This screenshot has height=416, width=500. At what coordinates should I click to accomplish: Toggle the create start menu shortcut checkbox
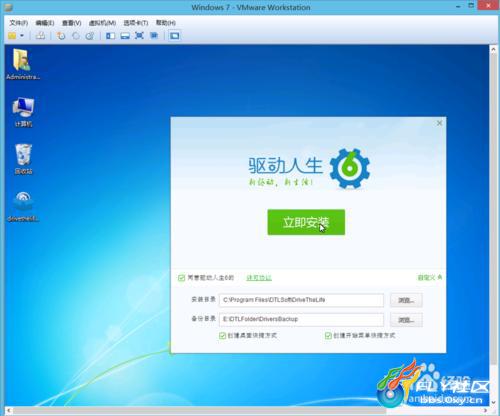(328, 335)
